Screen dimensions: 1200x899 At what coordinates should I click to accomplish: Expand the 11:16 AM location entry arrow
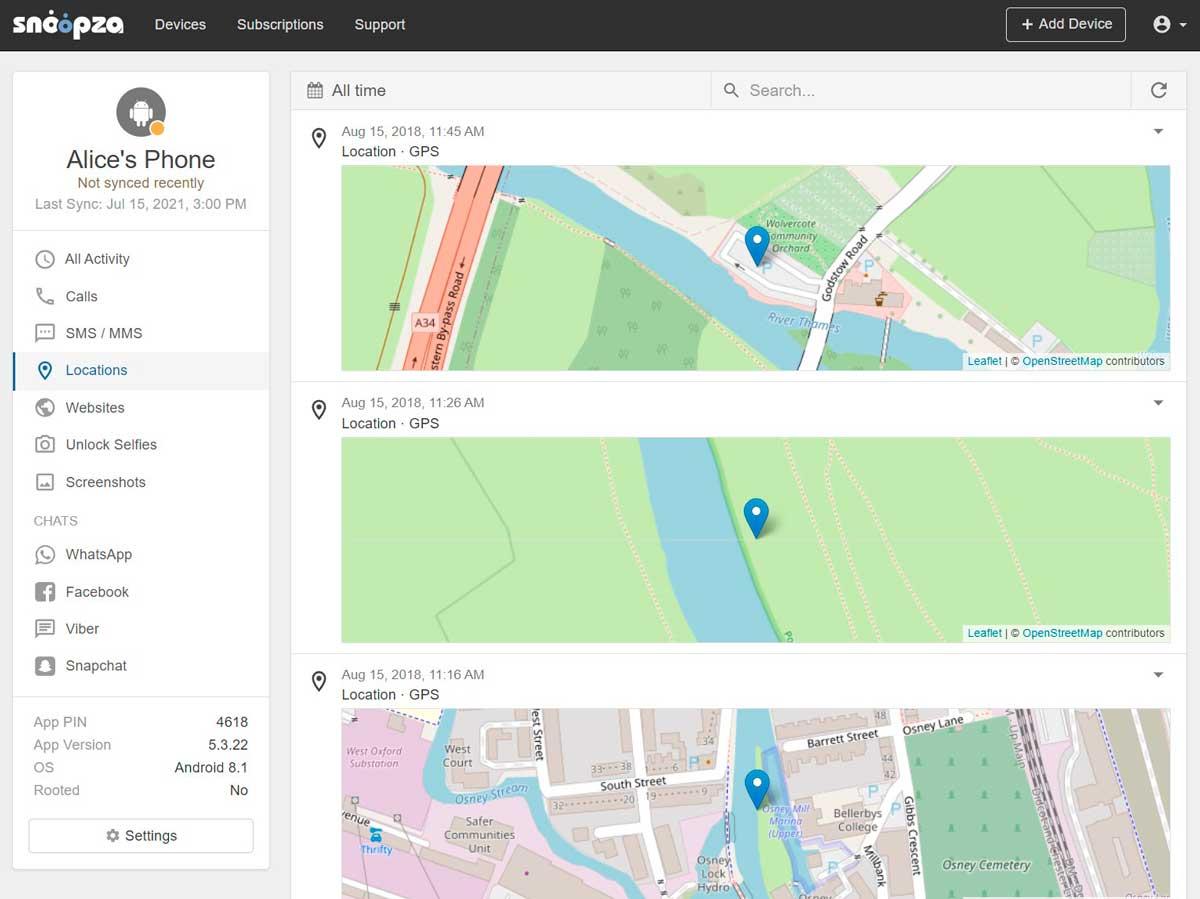1158,675
